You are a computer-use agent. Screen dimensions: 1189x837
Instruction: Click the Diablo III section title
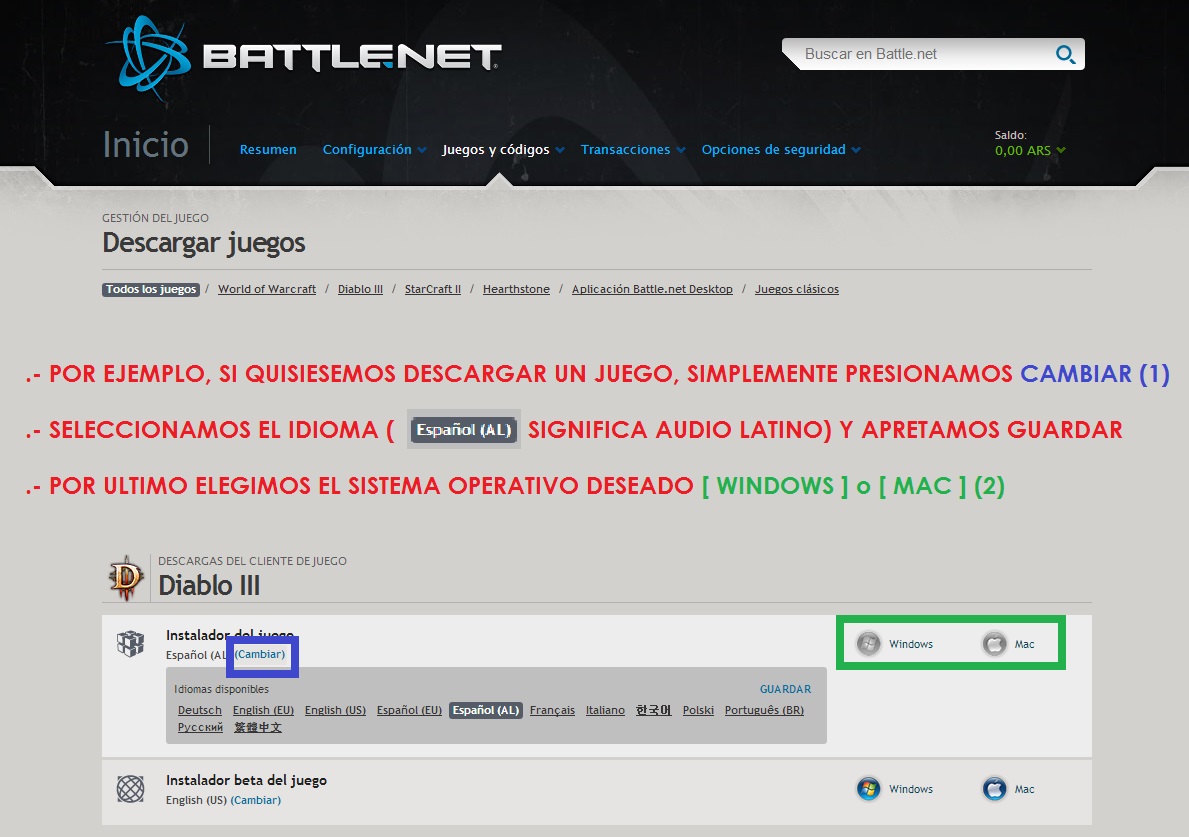209,585
